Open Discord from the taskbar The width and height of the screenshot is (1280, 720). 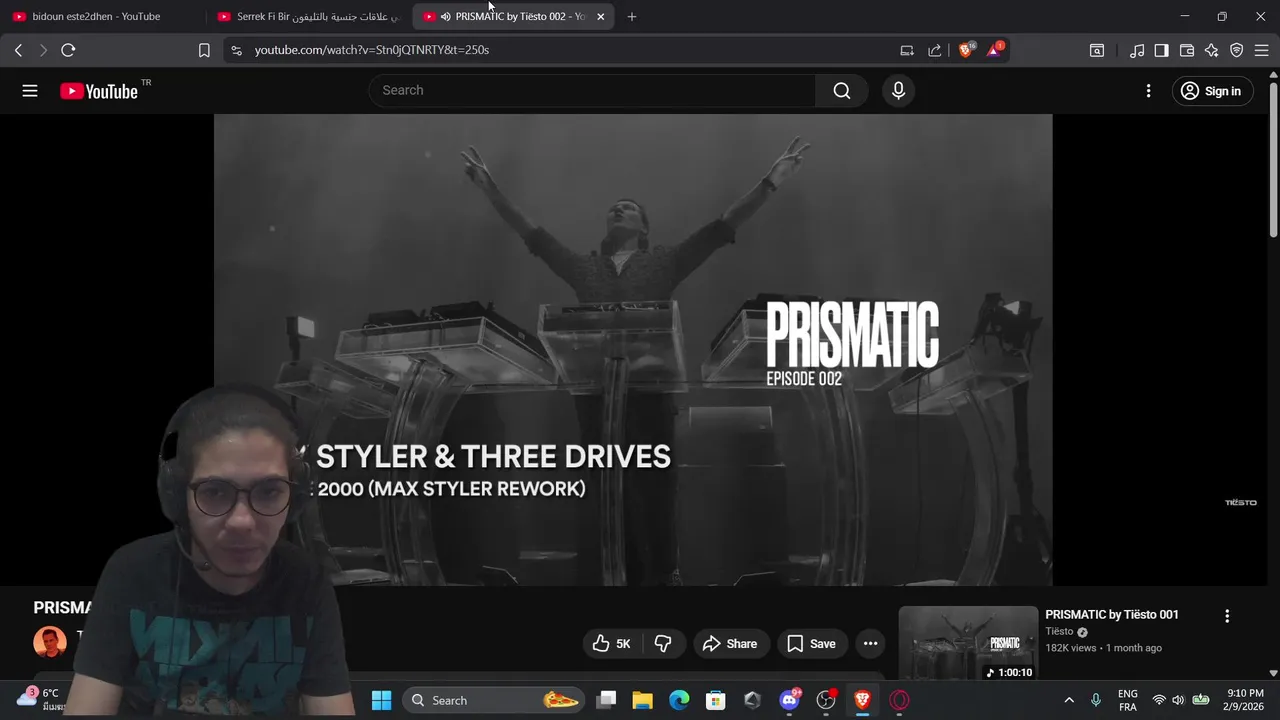point(789,700)
